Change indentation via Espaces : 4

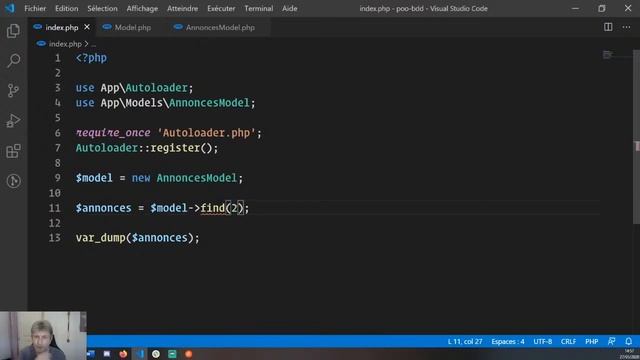pyautogui.click(x=508, y=341)
